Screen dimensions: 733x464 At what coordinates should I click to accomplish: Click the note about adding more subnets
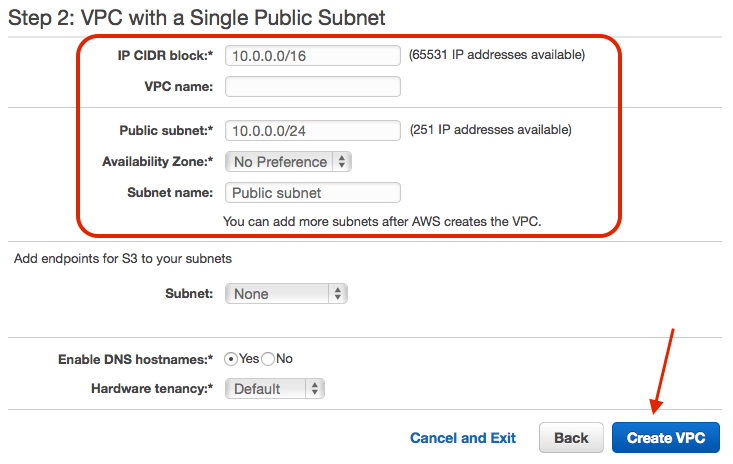pos(382,221)
